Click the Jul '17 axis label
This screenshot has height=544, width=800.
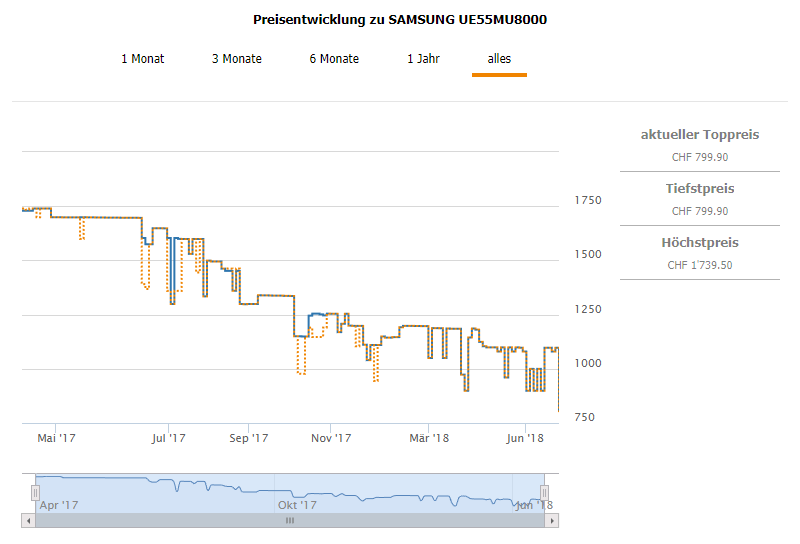[168, 438]
